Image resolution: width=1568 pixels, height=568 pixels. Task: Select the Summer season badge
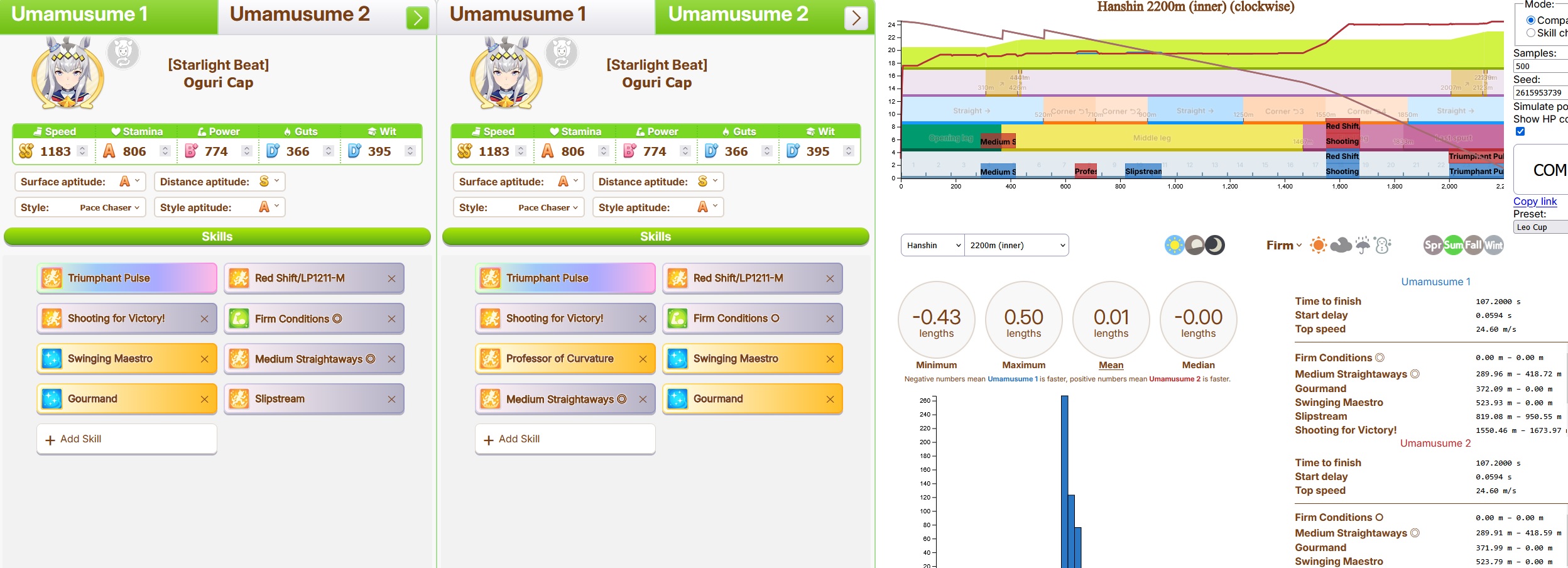[x=1453, y=245]
